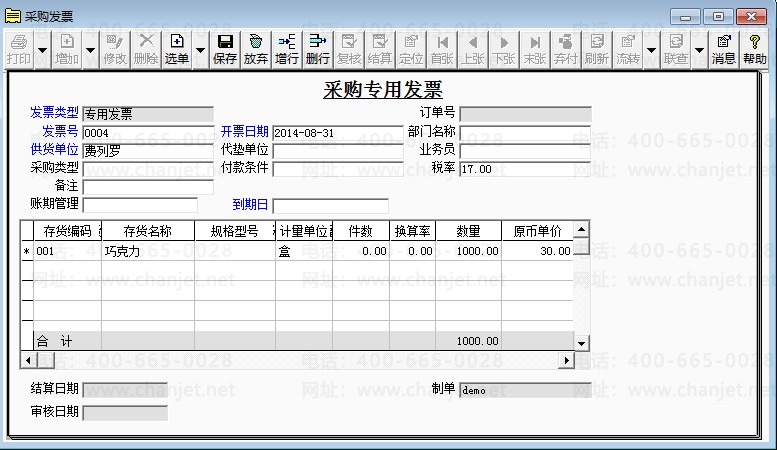Click the 业务员 salesperson field

[525, 151]
